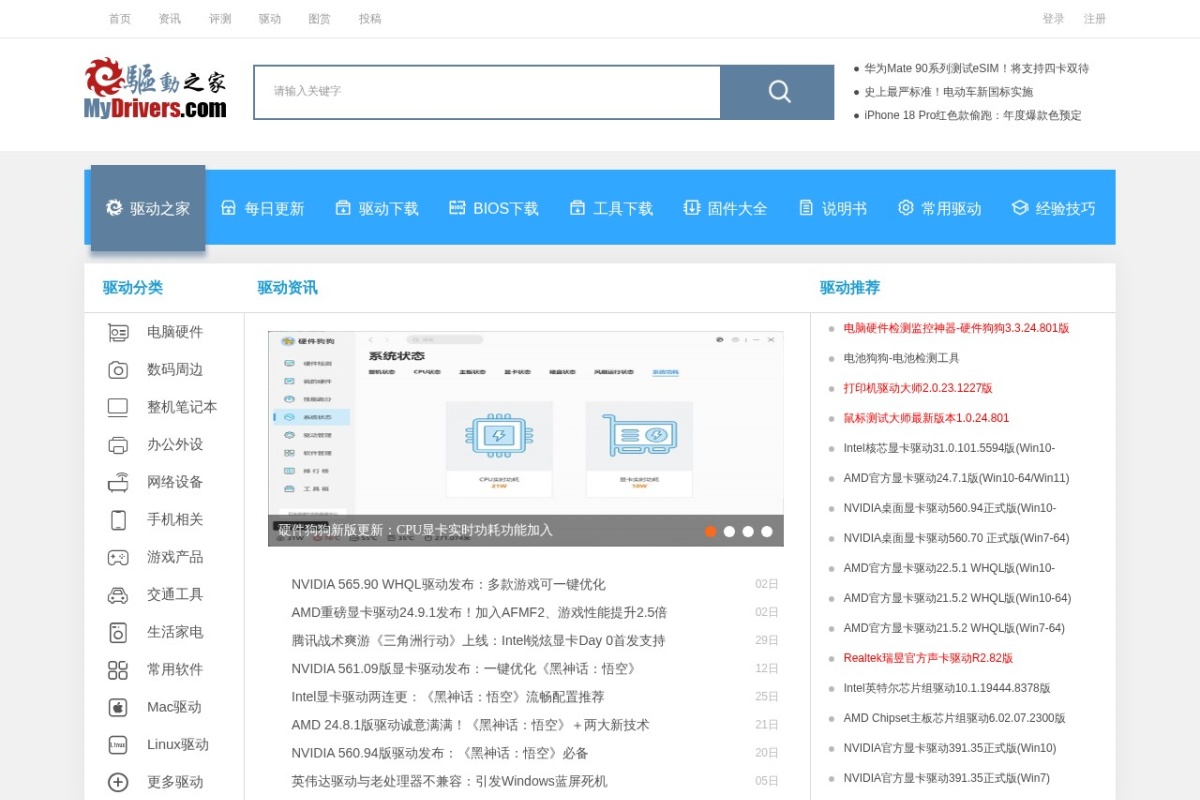Screen dimensions: 1200x800
Task: Open headline 史上最严标准 电动车新国标实施
Action: 949,92
